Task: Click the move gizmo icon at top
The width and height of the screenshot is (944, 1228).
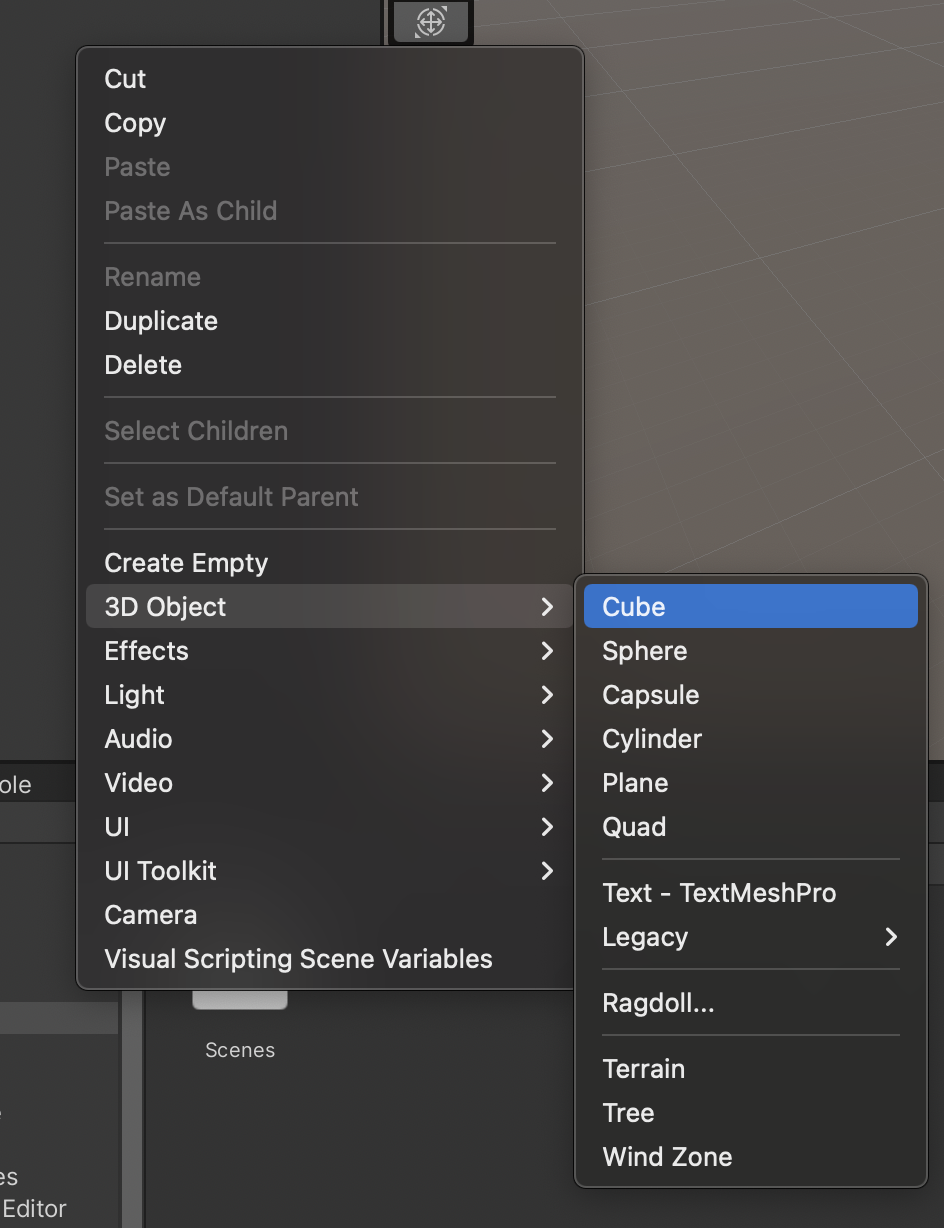Action: [x=431, y=21]
